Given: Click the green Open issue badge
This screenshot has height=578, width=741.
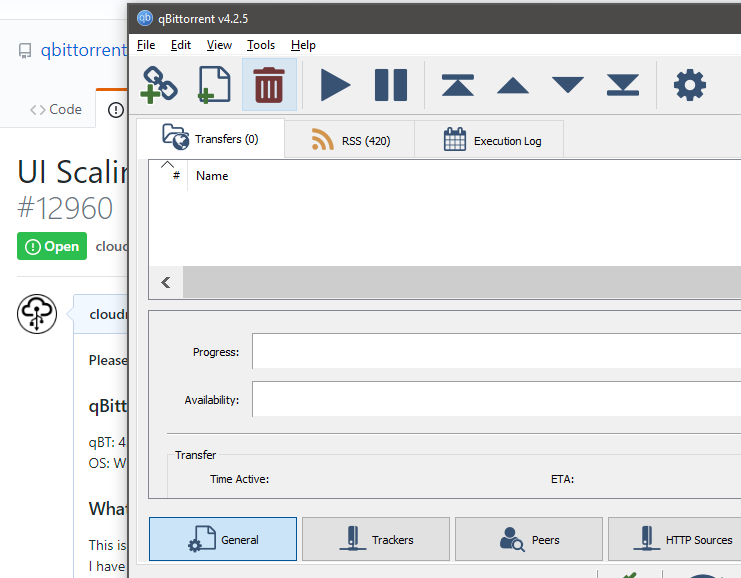Looking at the screenshot, I should coord(52,246).
